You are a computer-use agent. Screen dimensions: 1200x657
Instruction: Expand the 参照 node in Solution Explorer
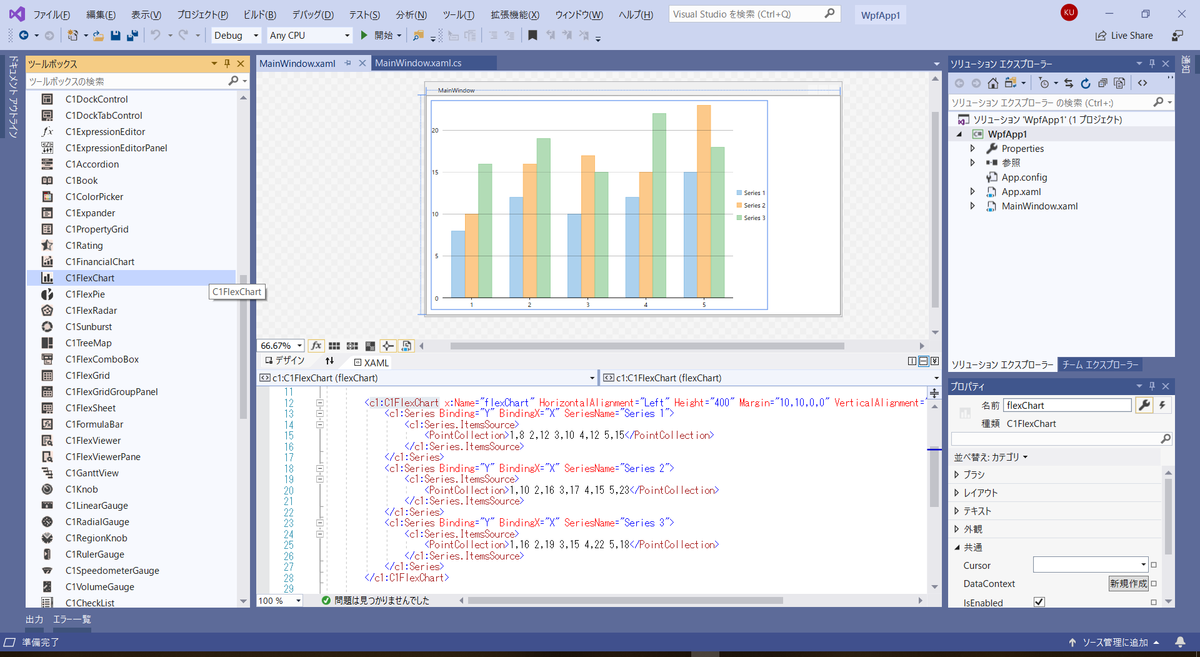[x=972, y=162]
